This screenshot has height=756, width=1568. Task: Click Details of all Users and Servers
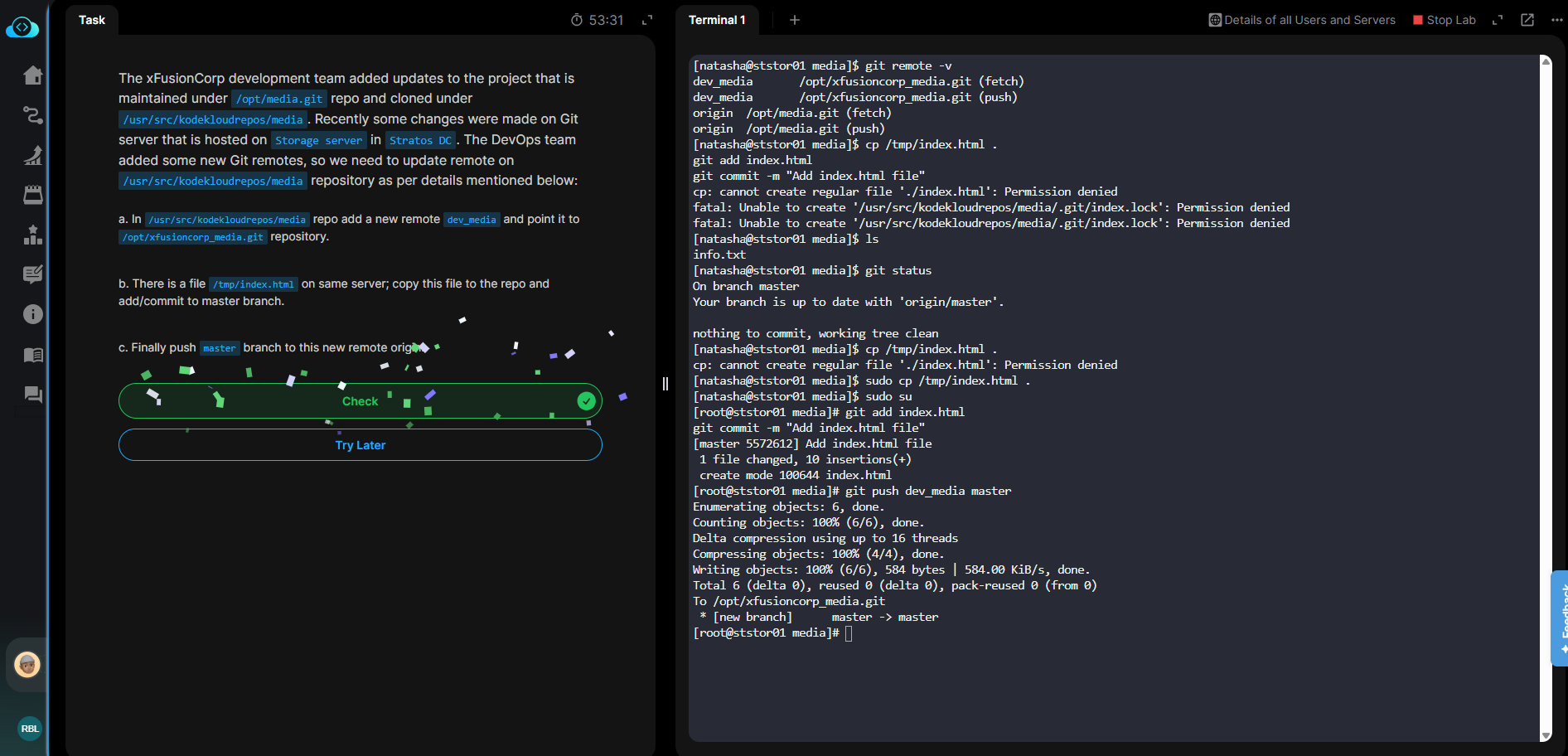tap(1302, 20)
